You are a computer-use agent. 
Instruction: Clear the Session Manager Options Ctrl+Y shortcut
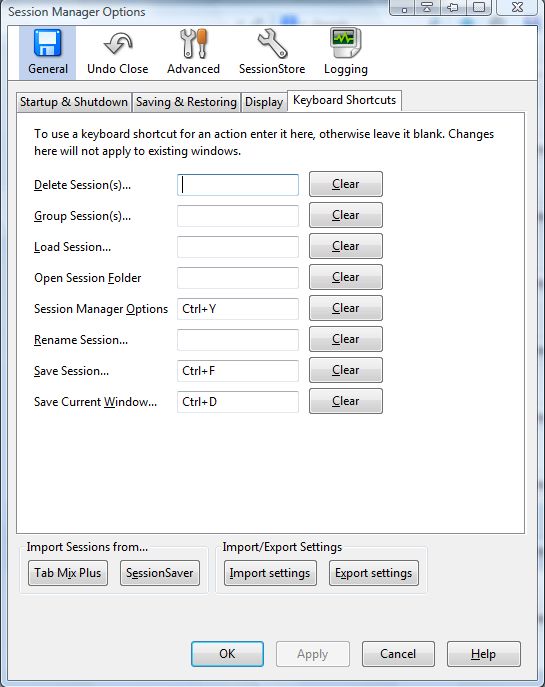(x=346, y=308)
